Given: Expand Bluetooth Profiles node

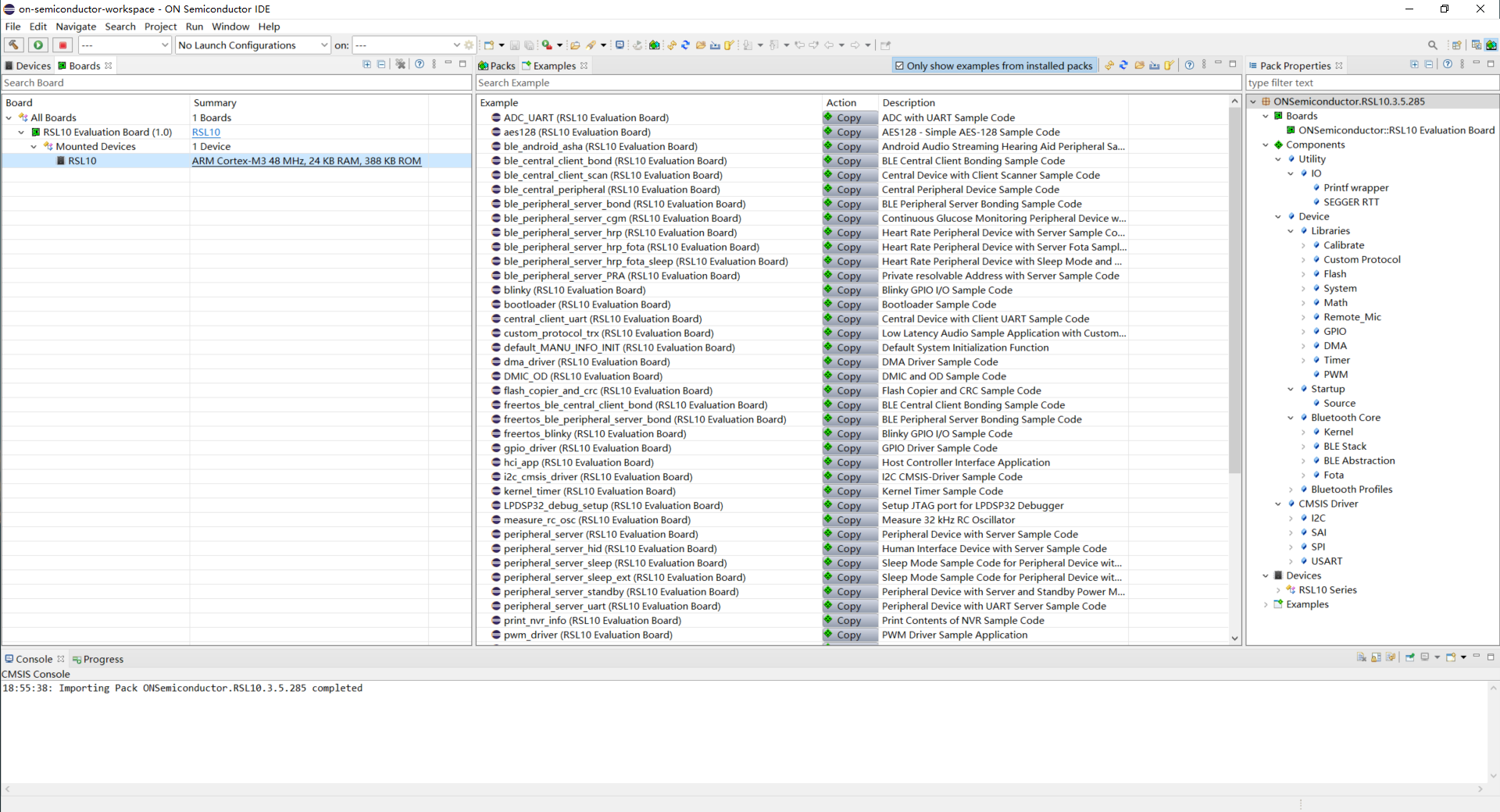Looking at the screenshot, I should click(x=1291, y=490).
